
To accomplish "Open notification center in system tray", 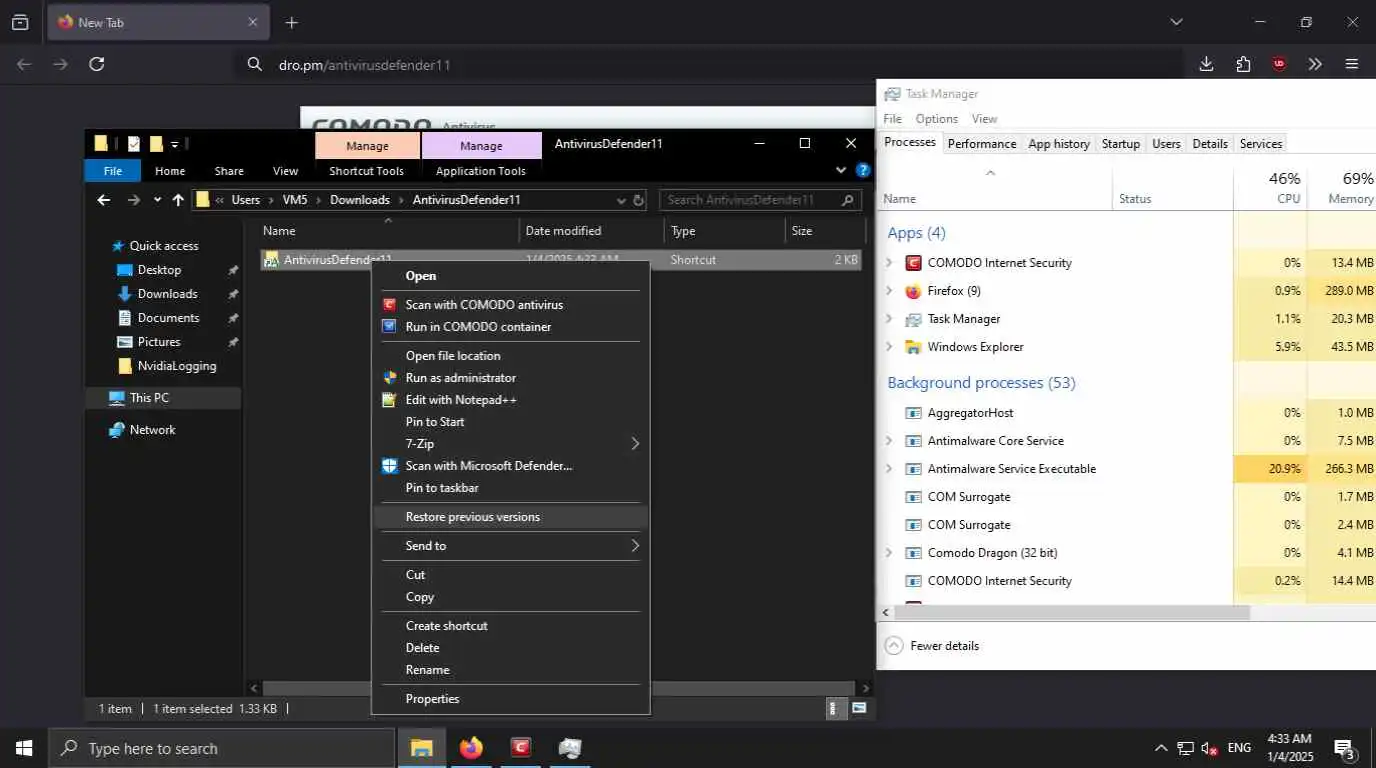I will coord(1344,748).
